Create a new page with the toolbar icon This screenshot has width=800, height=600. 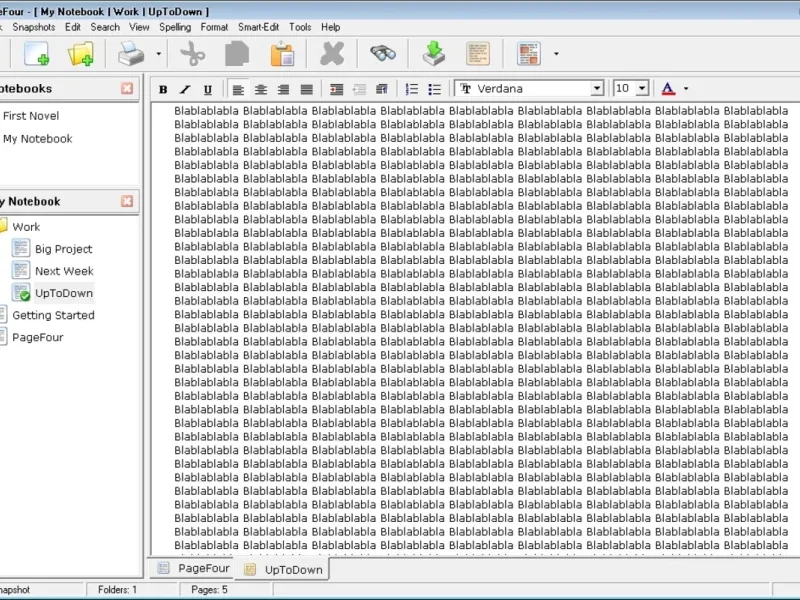click(37, 54)
